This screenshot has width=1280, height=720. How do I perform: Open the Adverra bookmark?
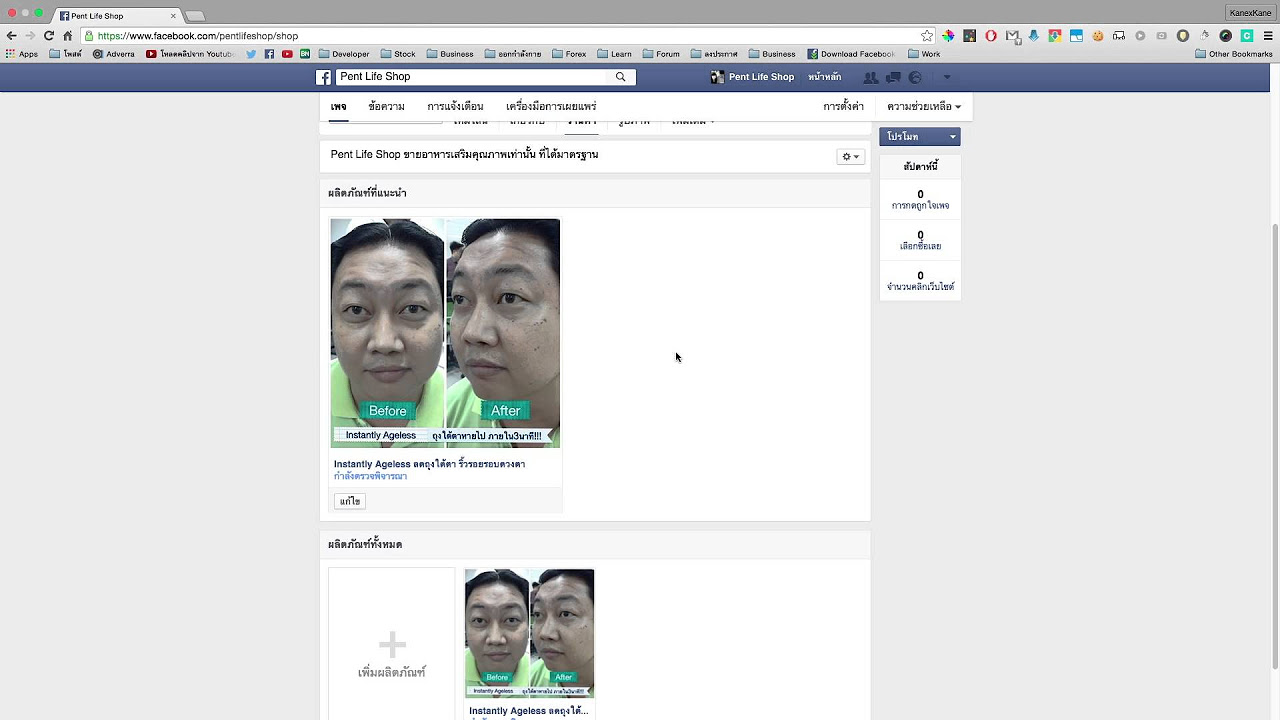click(x=113, y=54)
